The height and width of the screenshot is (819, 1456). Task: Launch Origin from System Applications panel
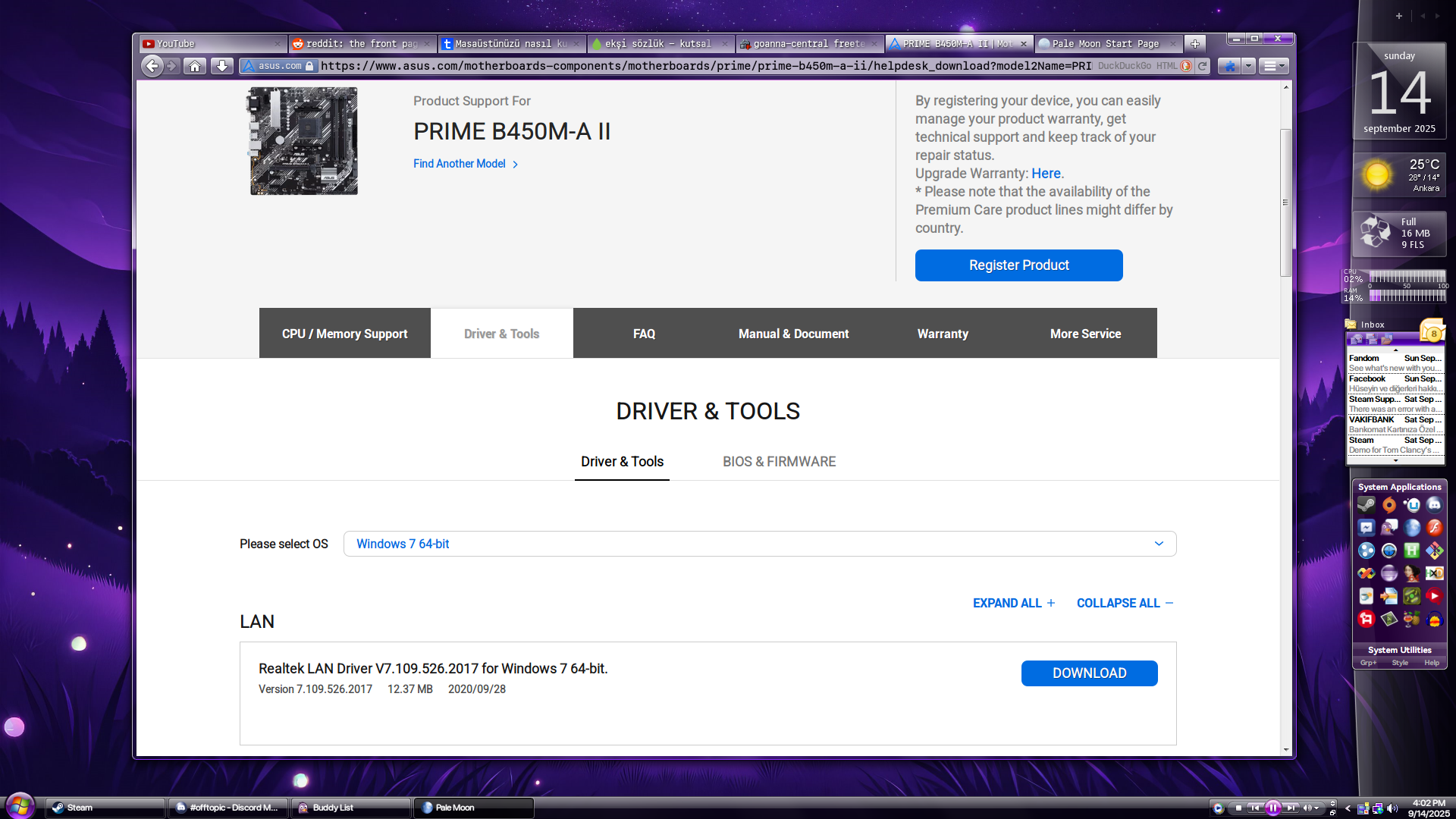coord(1389,505)
